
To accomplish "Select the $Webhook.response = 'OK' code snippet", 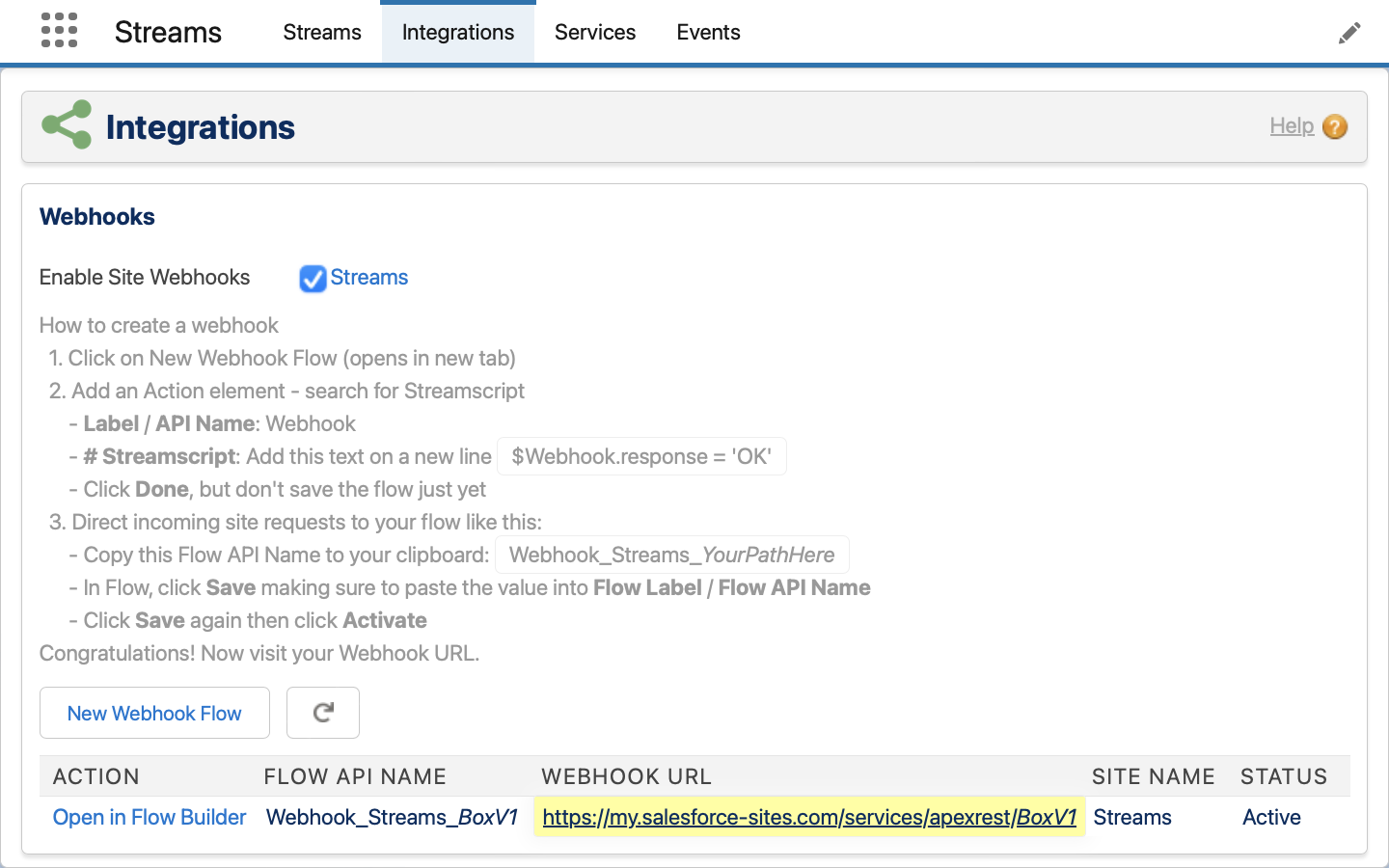I will coord(641,456).
